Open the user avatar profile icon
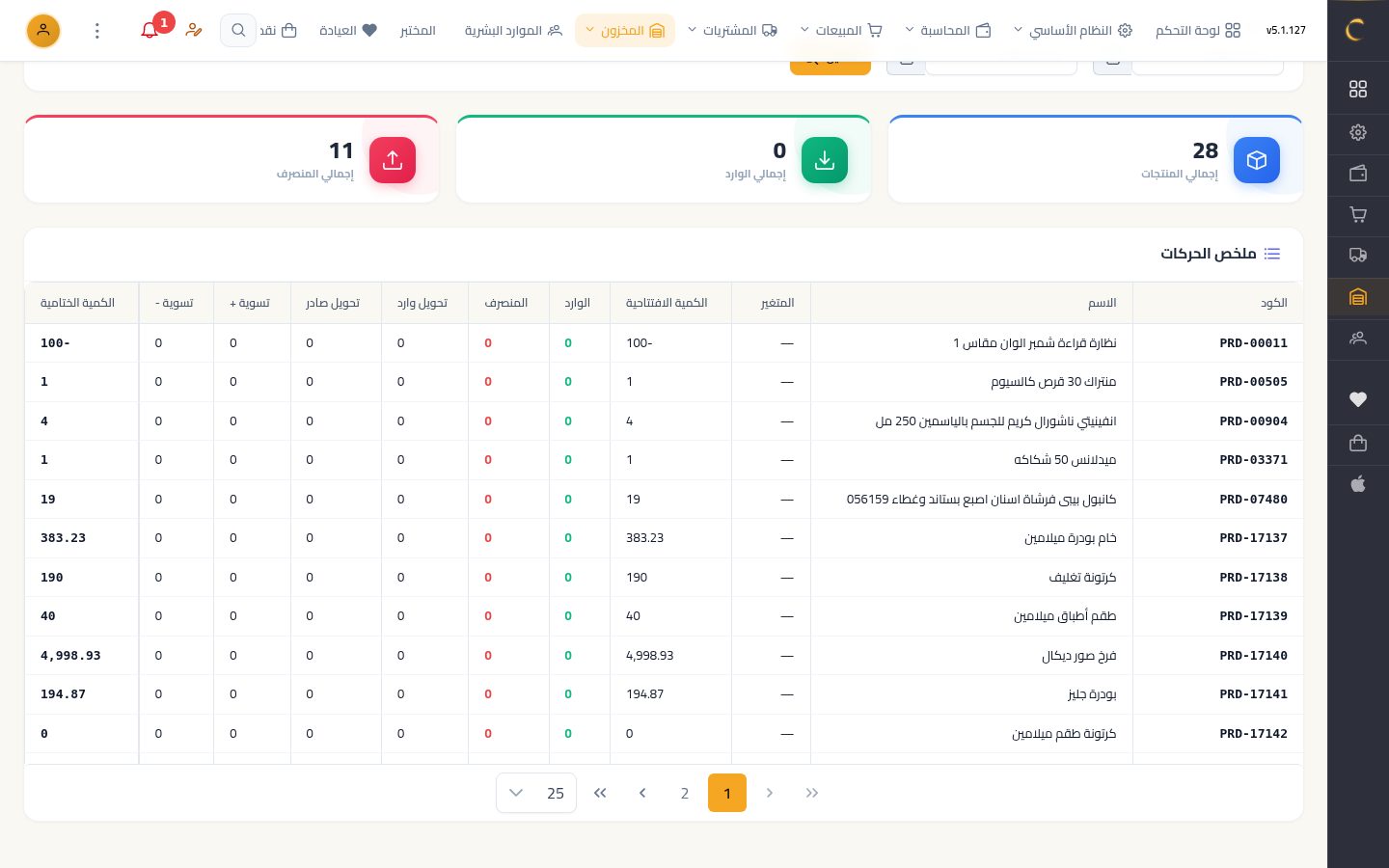This screenshot has height=868, width=1389. coord(43,31)
